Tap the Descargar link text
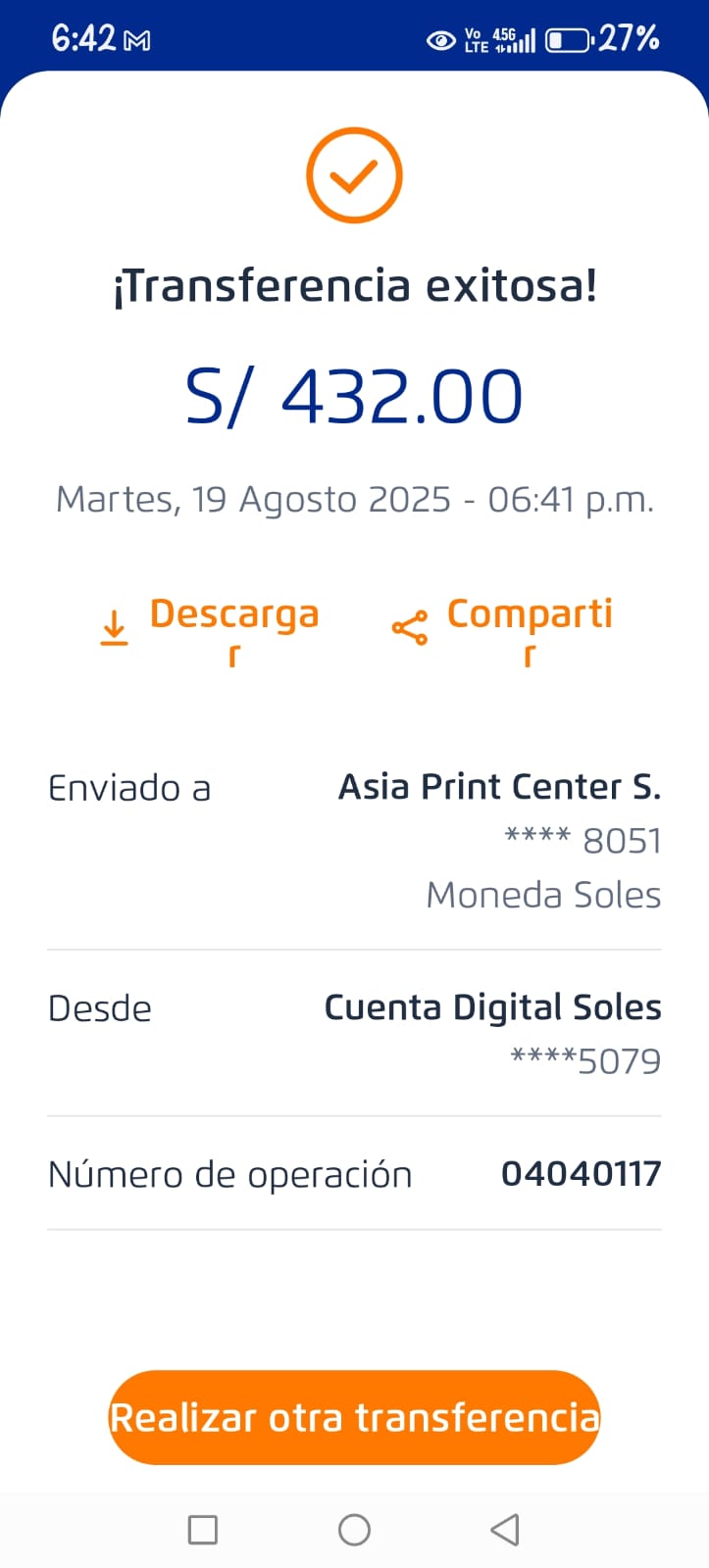The height and width of the screenshot is (1568, 709). point(234,615)
